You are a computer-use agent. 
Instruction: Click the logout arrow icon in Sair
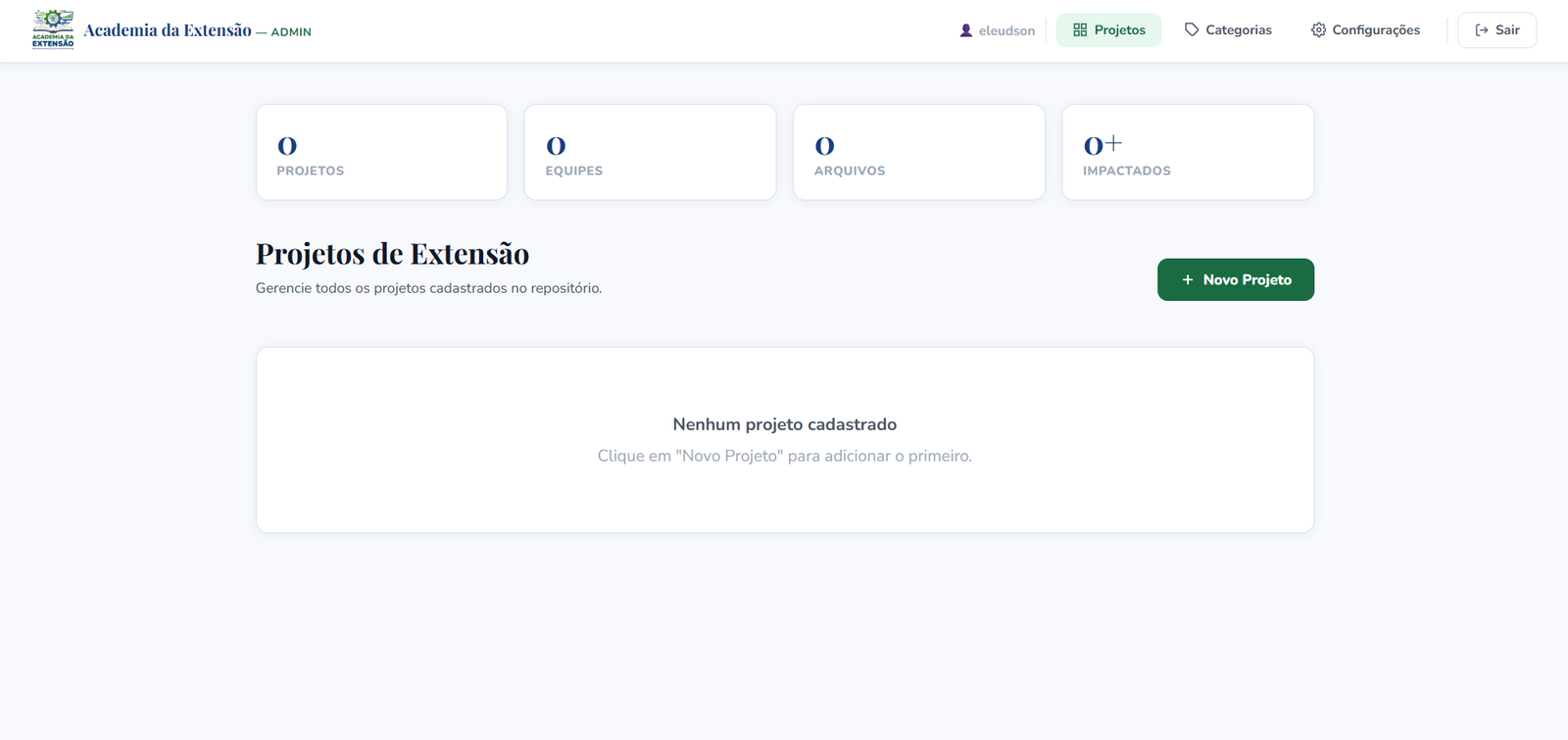click(x=1482, y=30)
